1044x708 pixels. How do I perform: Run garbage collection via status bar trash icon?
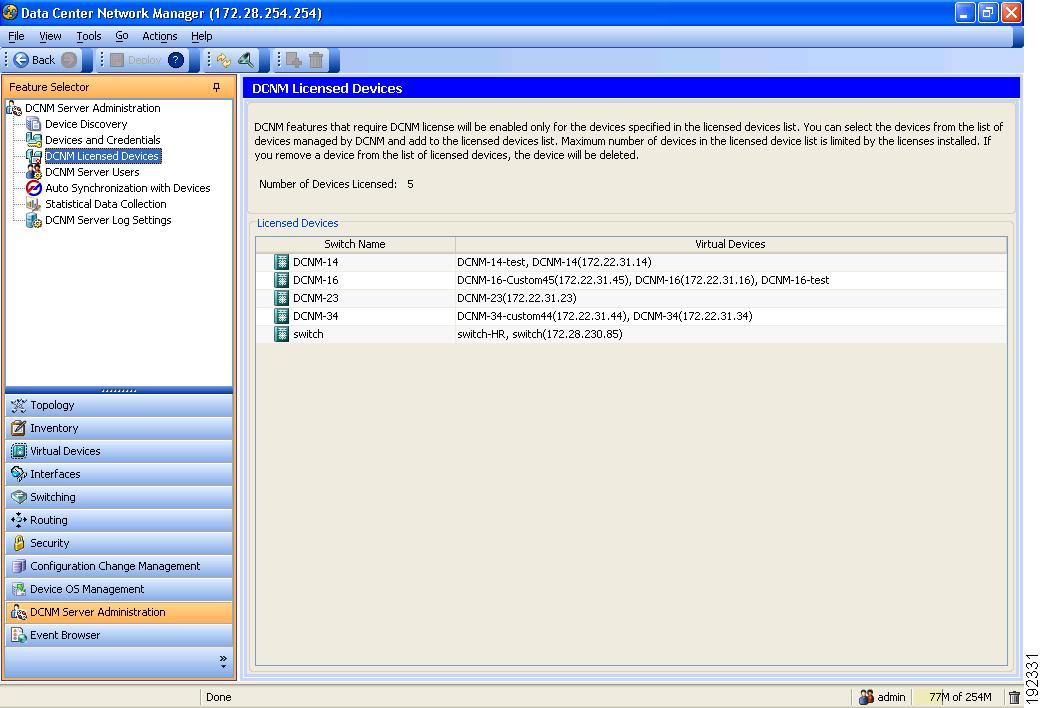pyautogui.click(x=1014, y=697)
